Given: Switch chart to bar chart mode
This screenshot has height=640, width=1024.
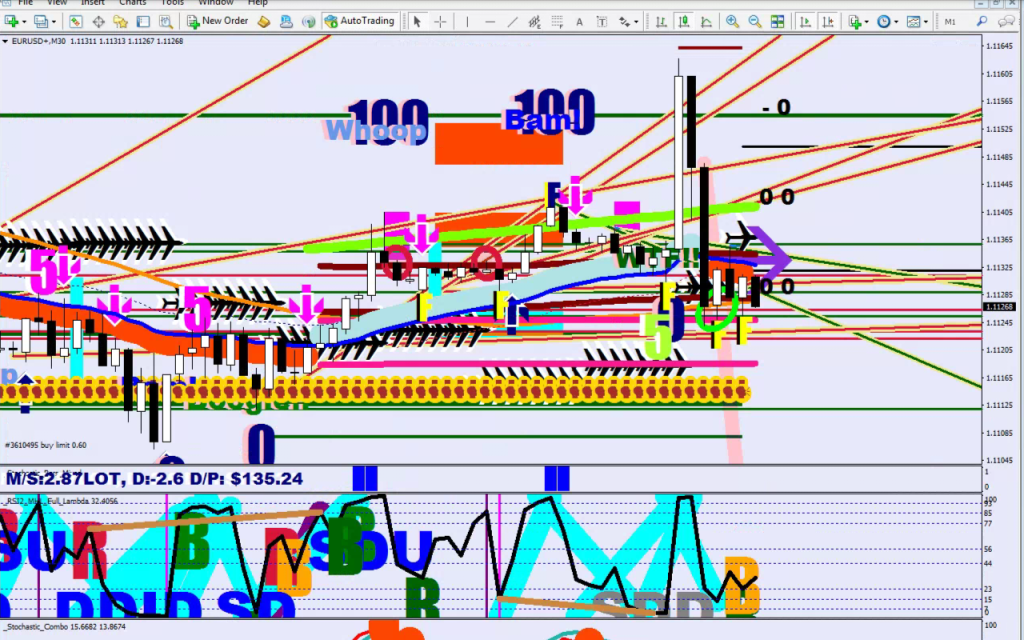Looking at the screenshot, I should pyautogui.click(x=661, y=21).
